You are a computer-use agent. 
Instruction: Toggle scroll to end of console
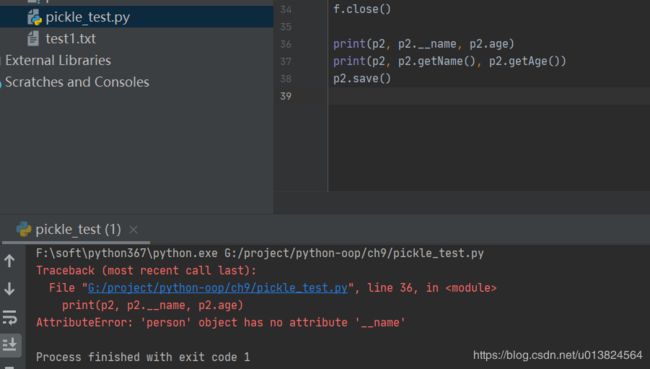tap(10, 345)
